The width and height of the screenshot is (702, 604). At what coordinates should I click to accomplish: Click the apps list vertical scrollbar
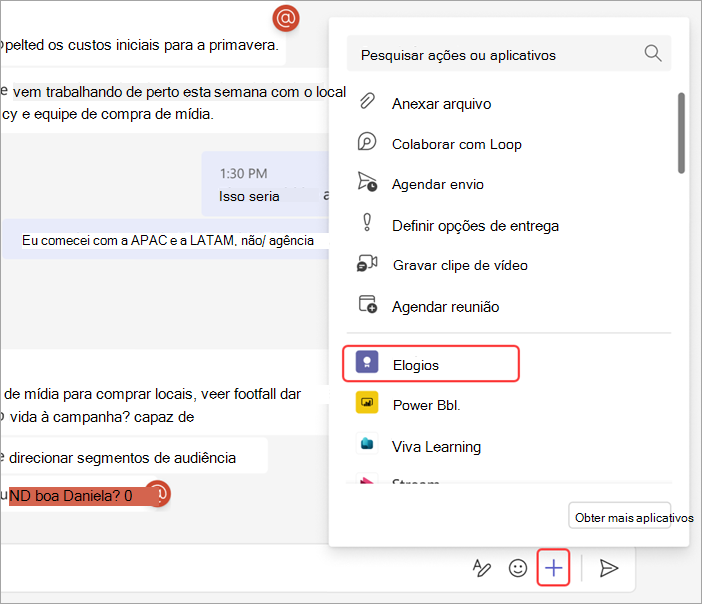coord(681,133)
